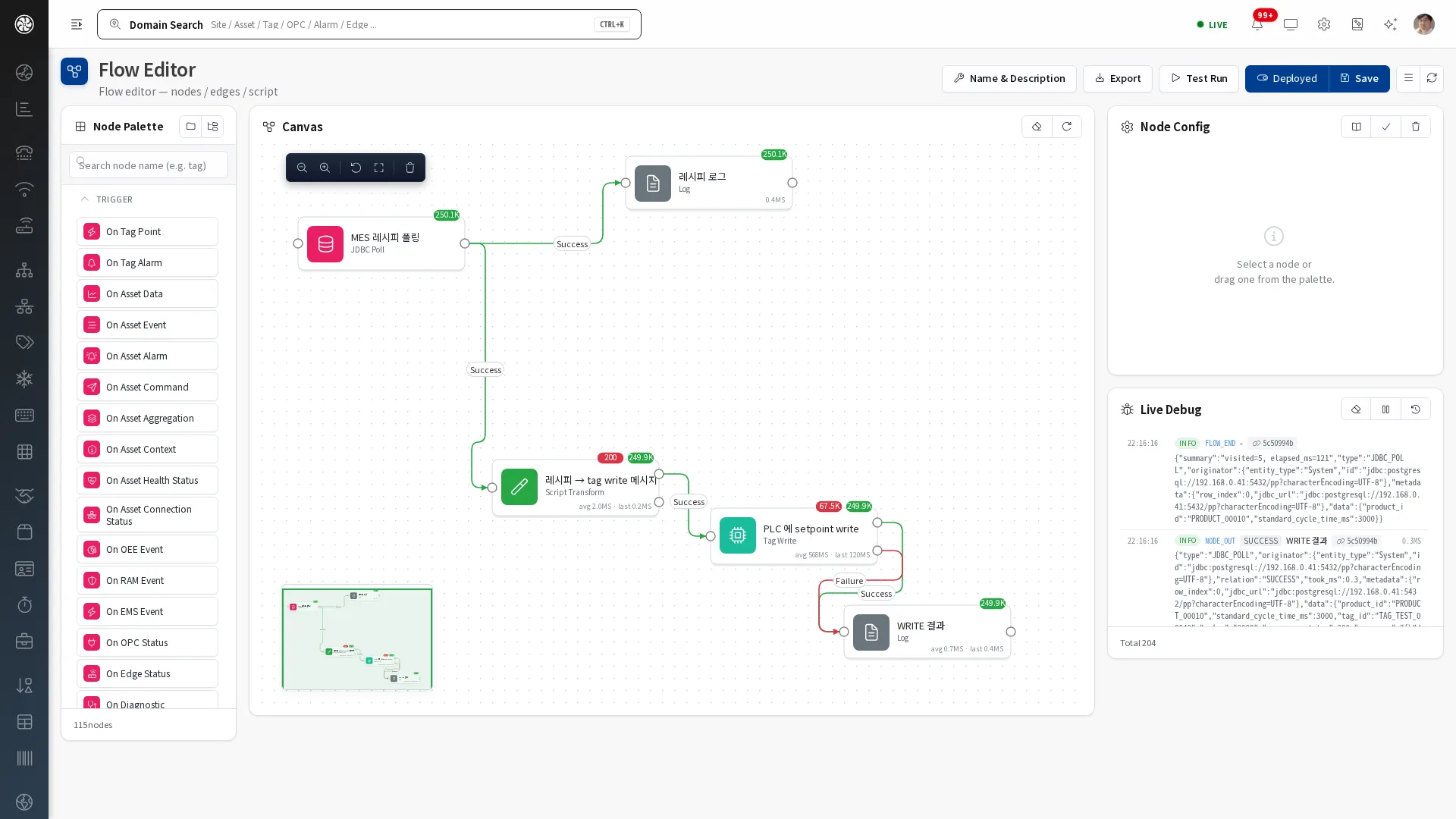Open the FLOW_END debug log entry
1456x819 pixels.
[x=1274, y=481]
